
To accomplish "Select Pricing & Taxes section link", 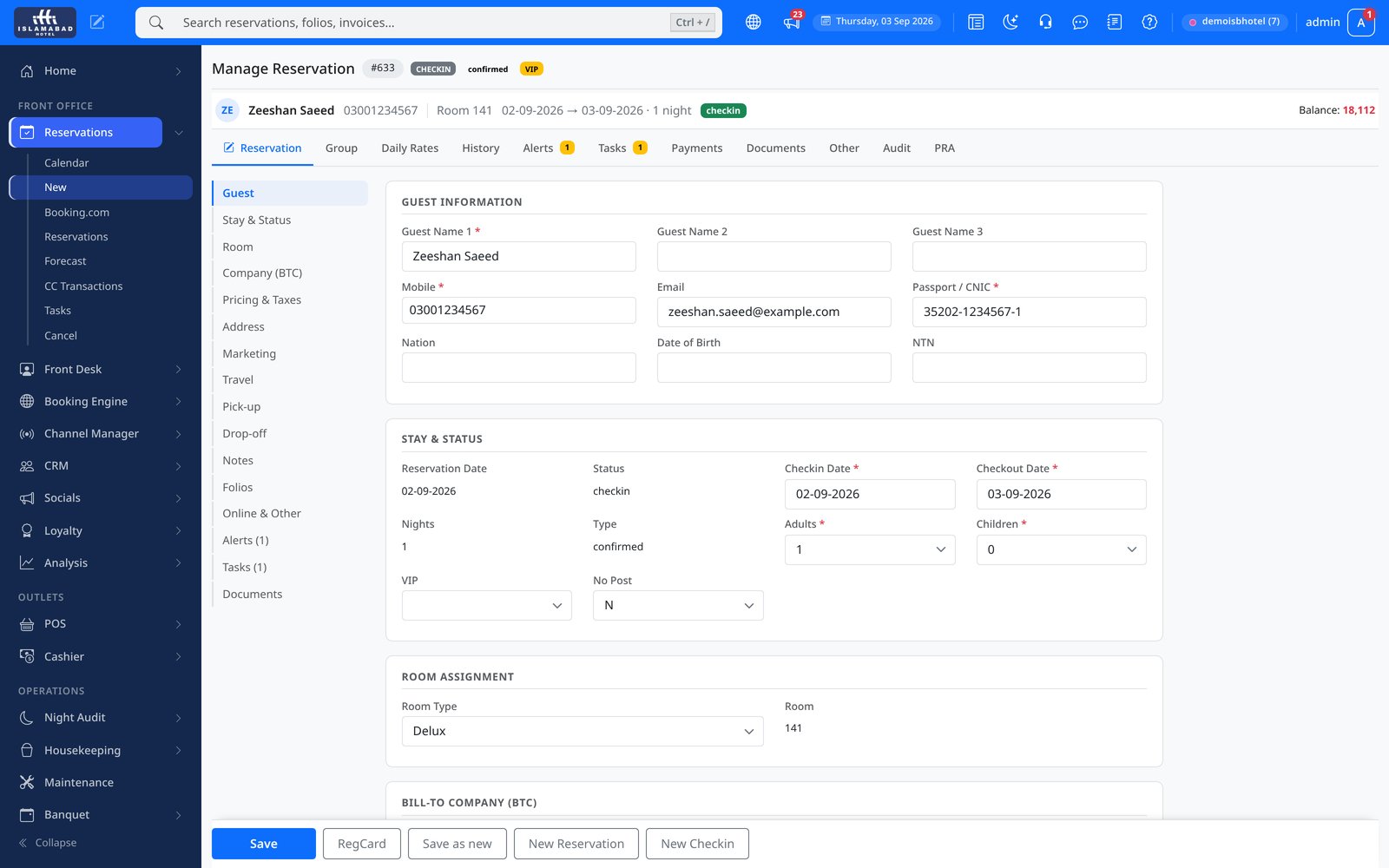I will pos(261,300).
